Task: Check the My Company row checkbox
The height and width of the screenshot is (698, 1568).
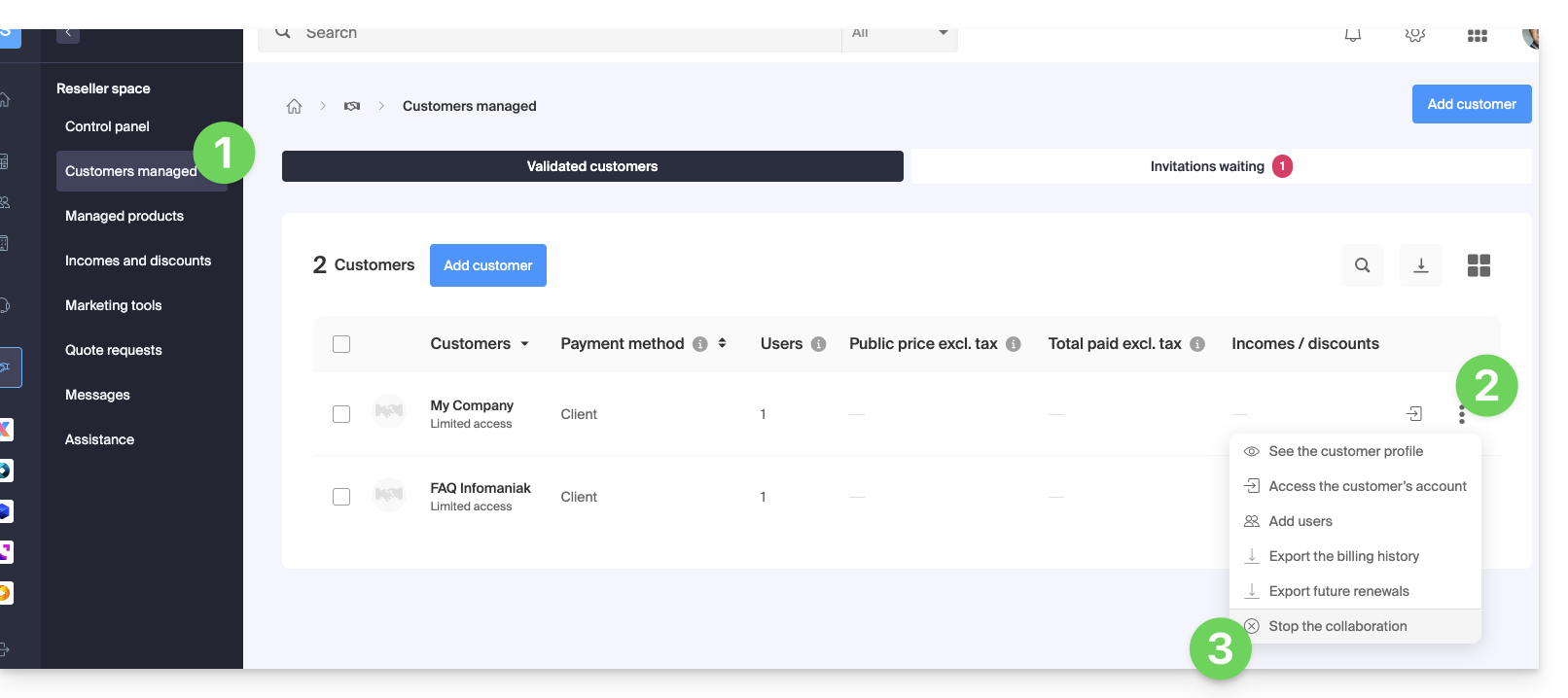Action: 341,414
